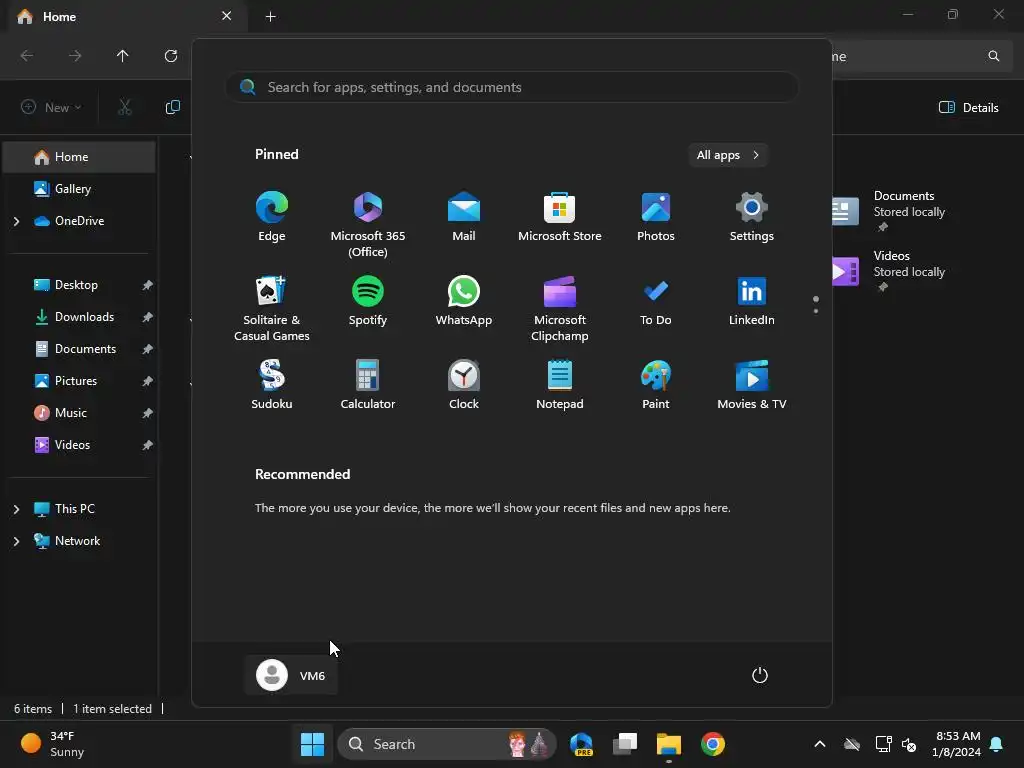Image resolution: width=1024 pixels, height=768 pixels.
Task: Open the Calculator app
Action: click(x=368, y=385)
